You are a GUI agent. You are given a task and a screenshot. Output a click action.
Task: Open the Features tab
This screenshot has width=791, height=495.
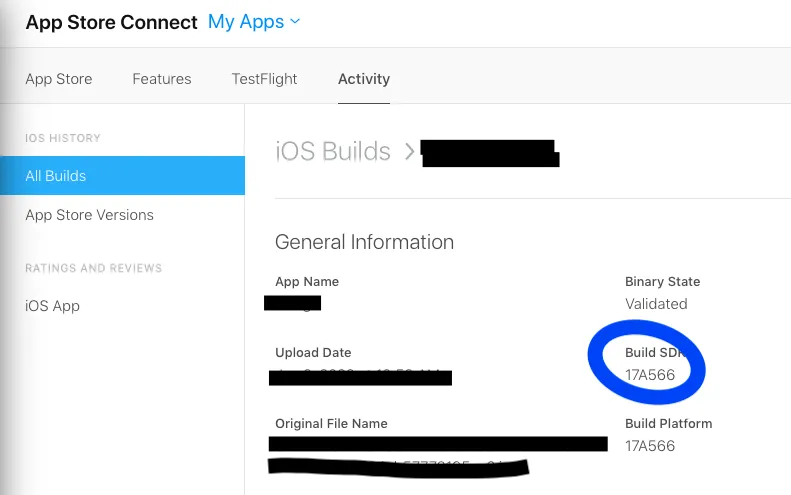click(x=161, y=79)
